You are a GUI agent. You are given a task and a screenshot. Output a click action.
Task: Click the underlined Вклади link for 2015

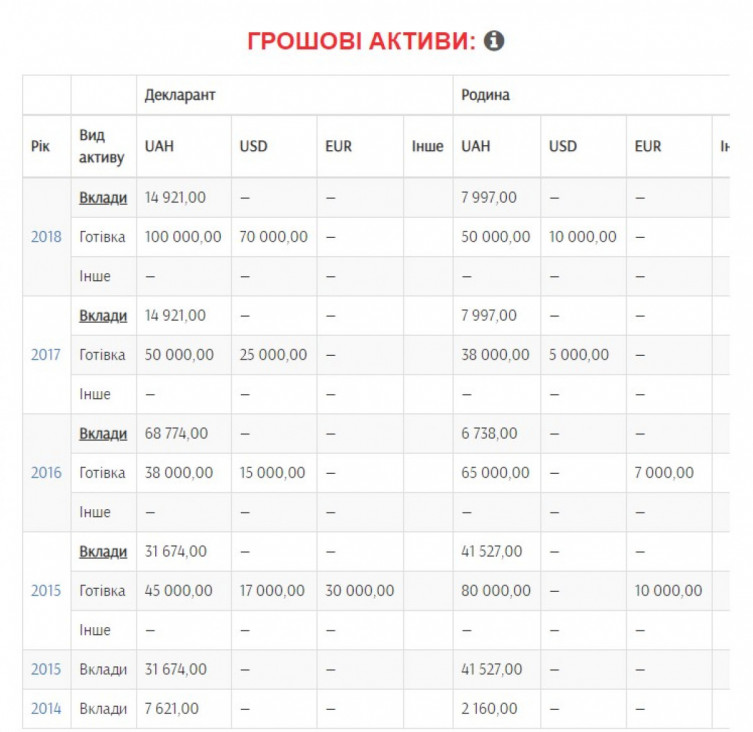(x=103, y=552)
